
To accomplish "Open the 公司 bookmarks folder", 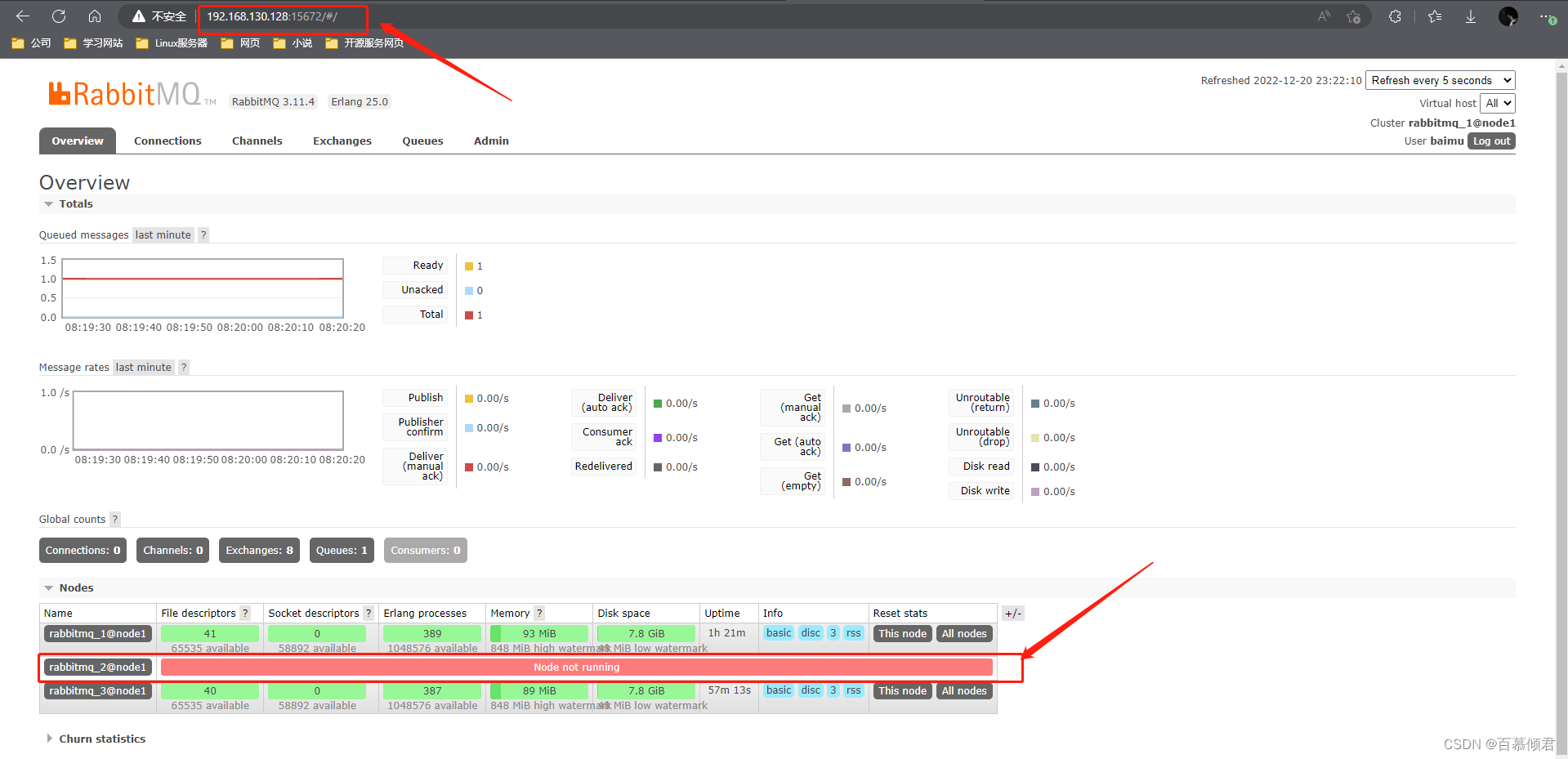I will pyautogui.click(x=32, y=43).
